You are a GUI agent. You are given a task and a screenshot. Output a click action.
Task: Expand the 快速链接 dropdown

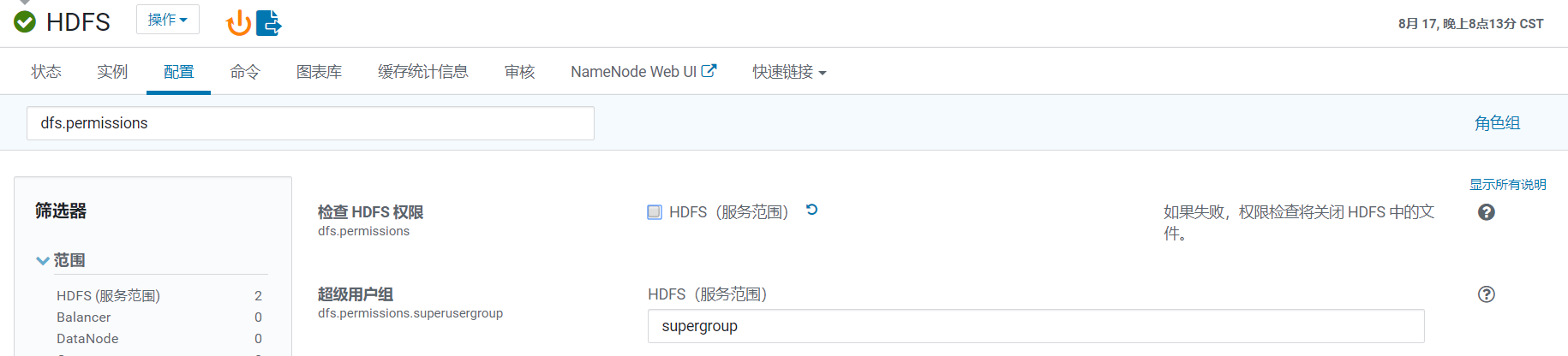789,72
